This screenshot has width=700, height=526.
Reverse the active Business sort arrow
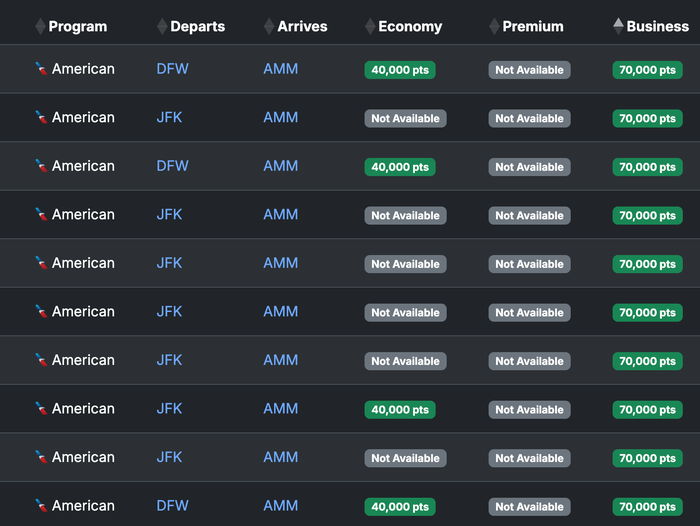point(618,26)
